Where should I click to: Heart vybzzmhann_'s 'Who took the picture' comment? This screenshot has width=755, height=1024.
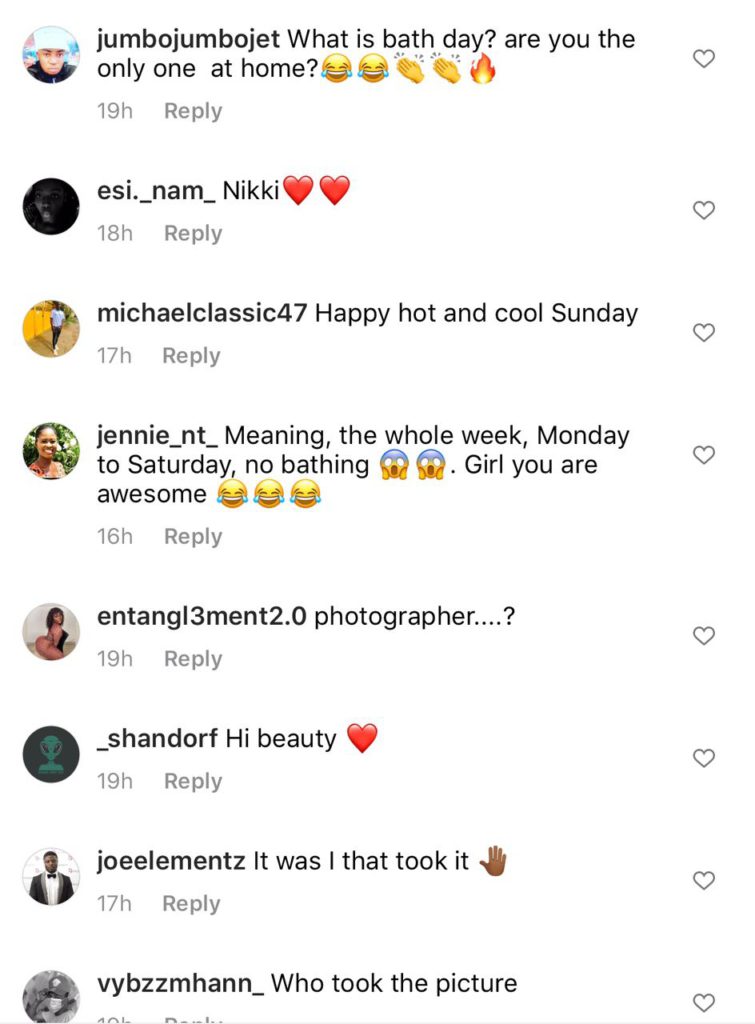click(x=704, y=1002)
